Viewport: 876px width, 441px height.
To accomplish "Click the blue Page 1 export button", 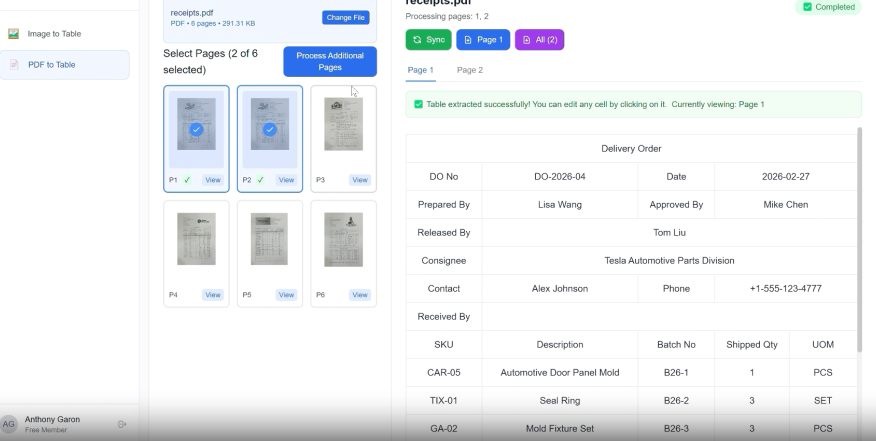I will pos(483,40).
